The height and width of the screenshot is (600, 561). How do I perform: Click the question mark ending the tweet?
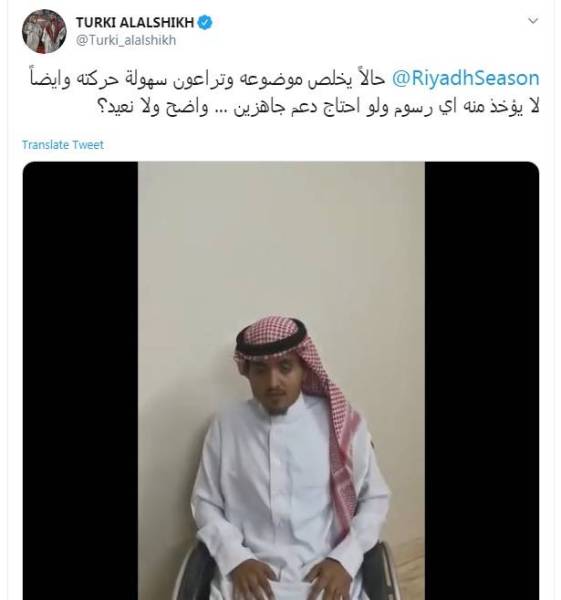[x=102, y=108]
